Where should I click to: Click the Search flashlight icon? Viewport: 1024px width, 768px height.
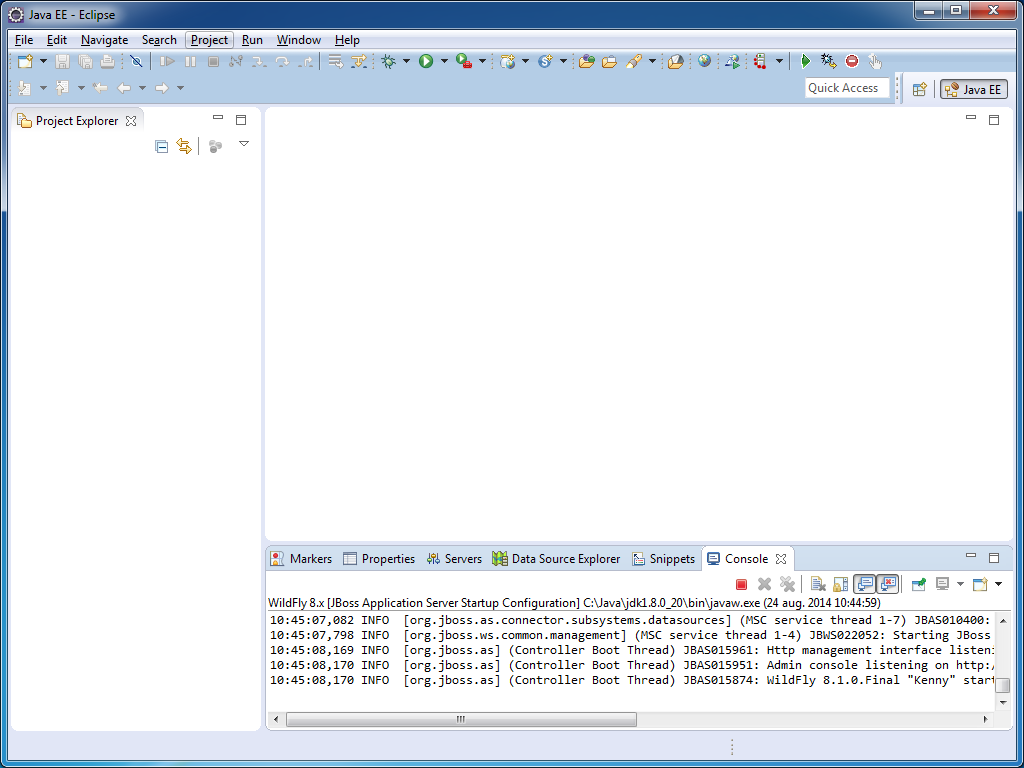click(633, 61)
